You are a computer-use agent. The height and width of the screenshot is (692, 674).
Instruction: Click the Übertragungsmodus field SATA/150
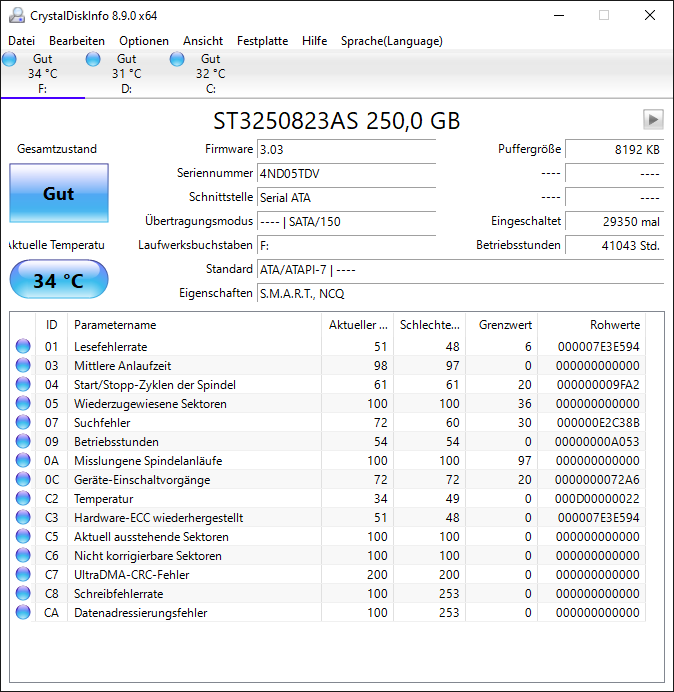[x=346, y=222]
